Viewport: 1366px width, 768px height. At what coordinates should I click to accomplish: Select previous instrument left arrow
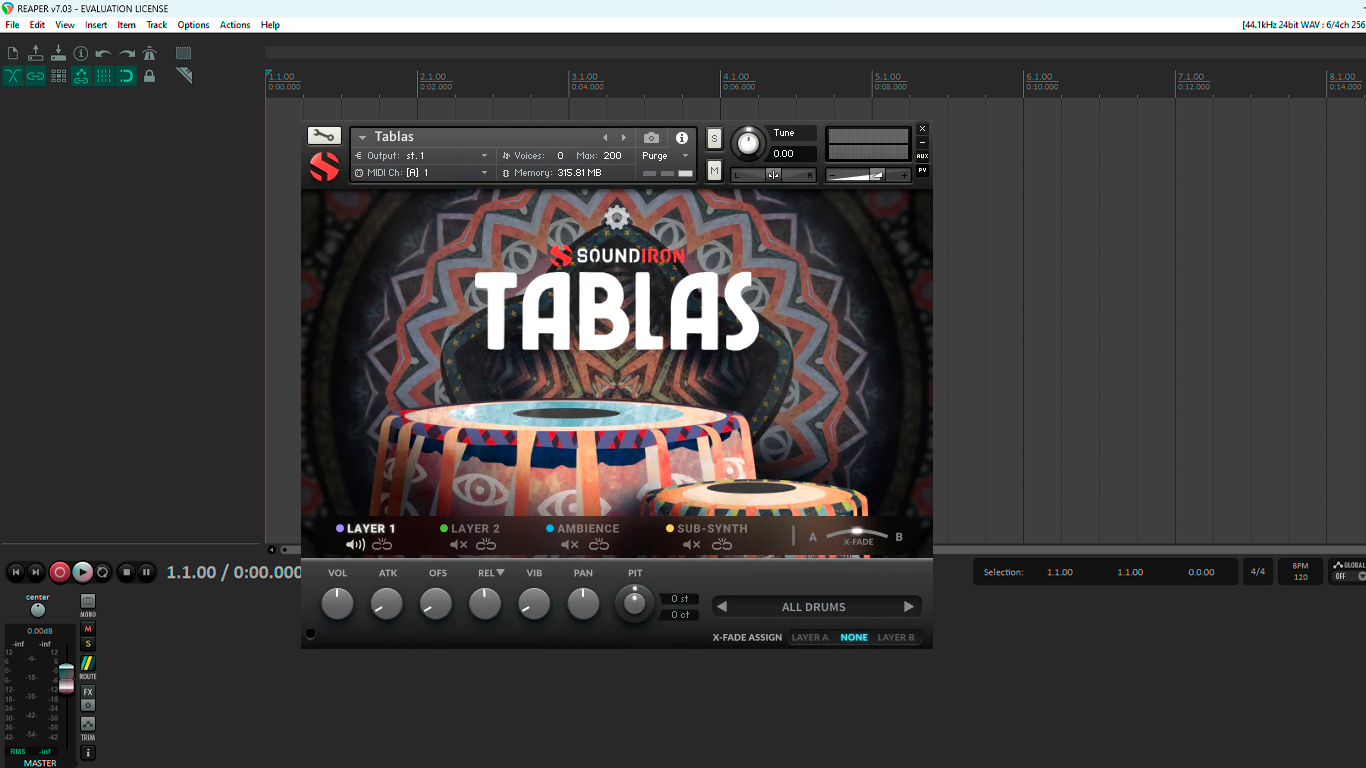tap(605, 138)
